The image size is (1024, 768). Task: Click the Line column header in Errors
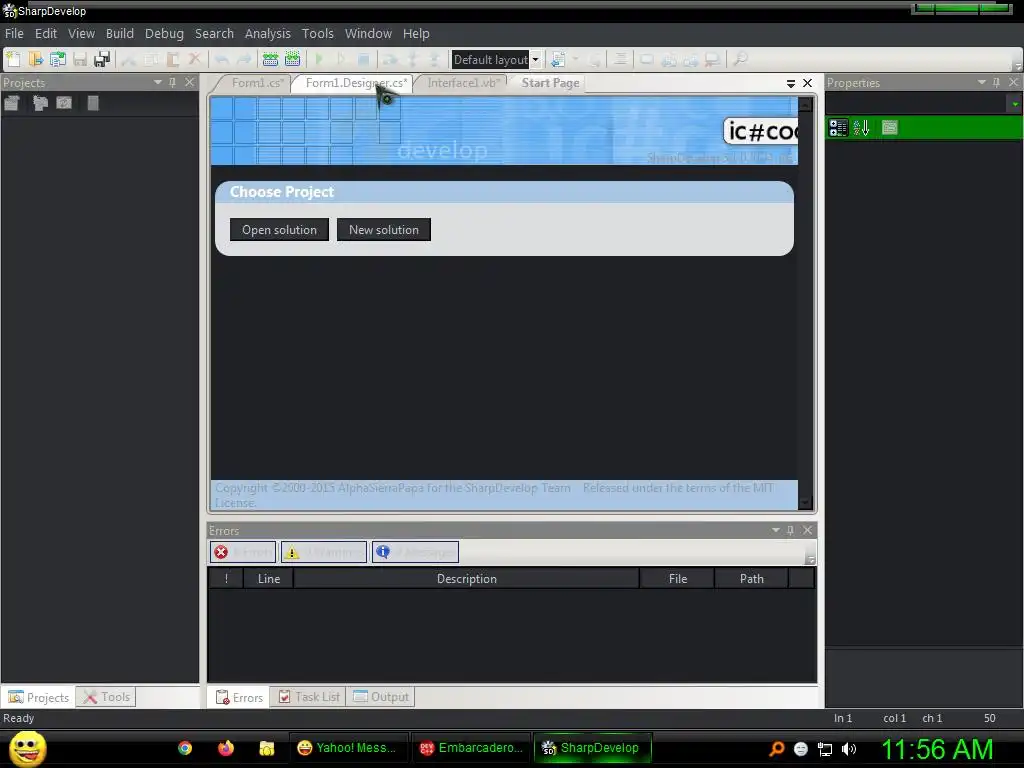pyautogui.click(x=268, y=579)
